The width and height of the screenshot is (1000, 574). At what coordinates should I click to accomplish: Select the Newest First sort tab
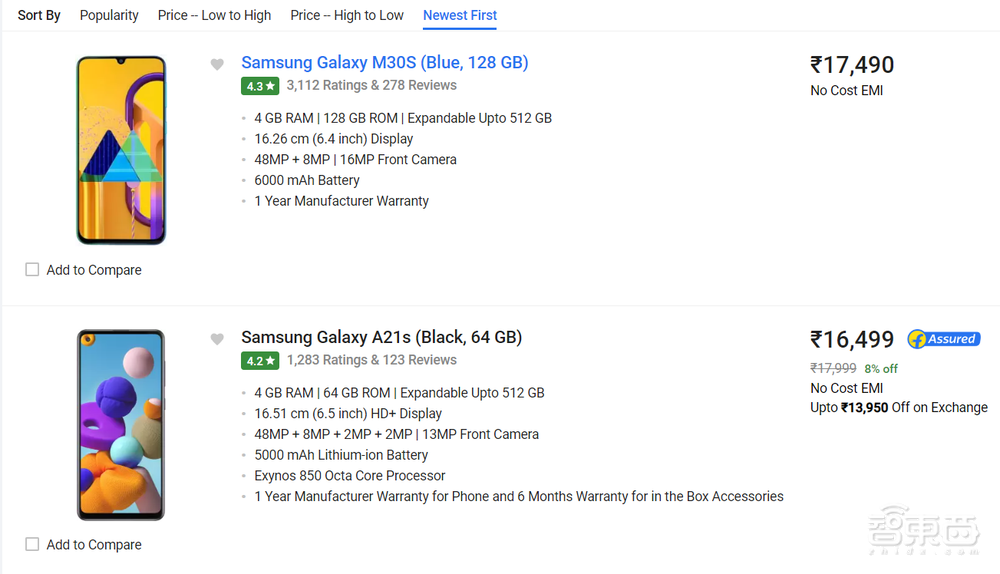coord(460,15)
